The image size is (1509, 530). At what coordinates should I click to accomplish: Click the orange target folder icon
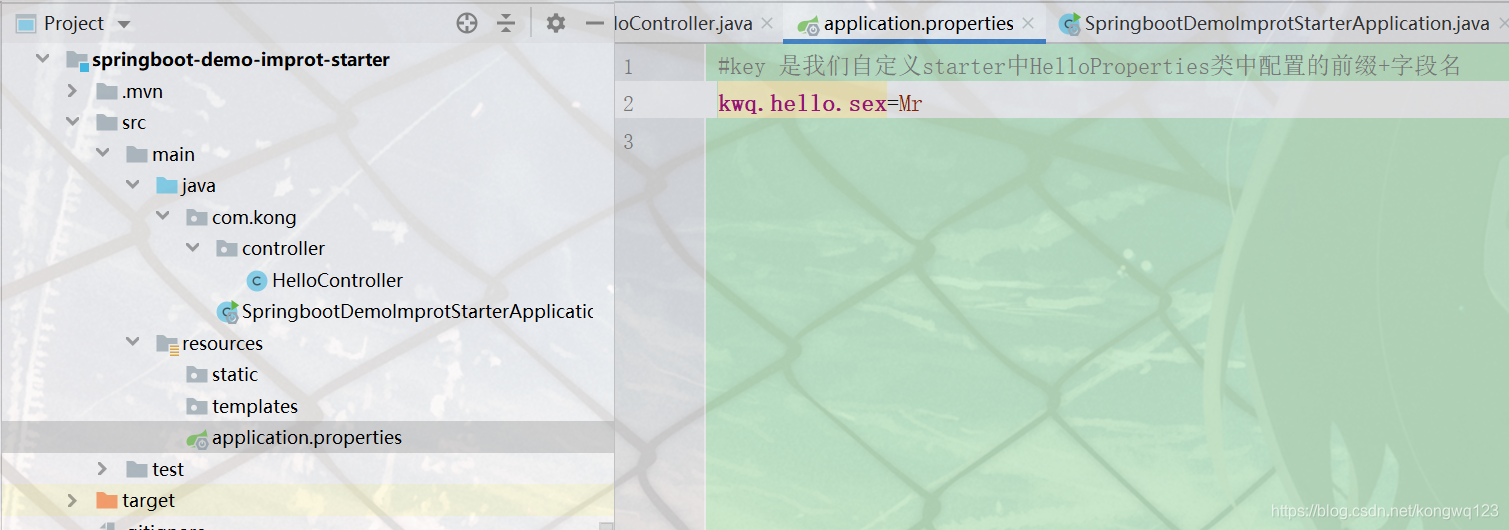click(x=106, y=500)
